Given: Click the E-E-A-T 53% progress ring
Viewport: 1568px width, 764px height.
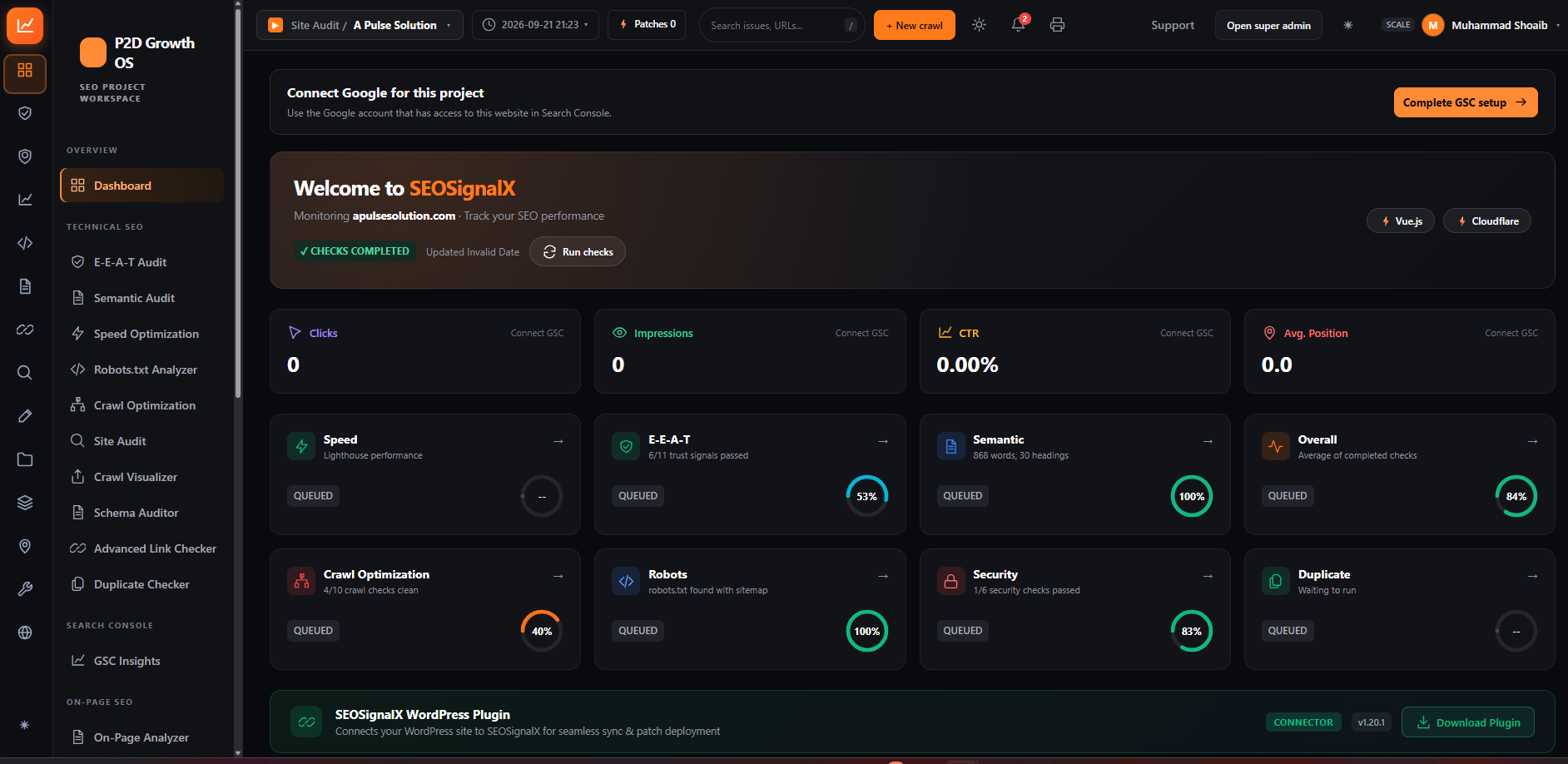Looking at the screenshot, I should click(x=866, y=496).
